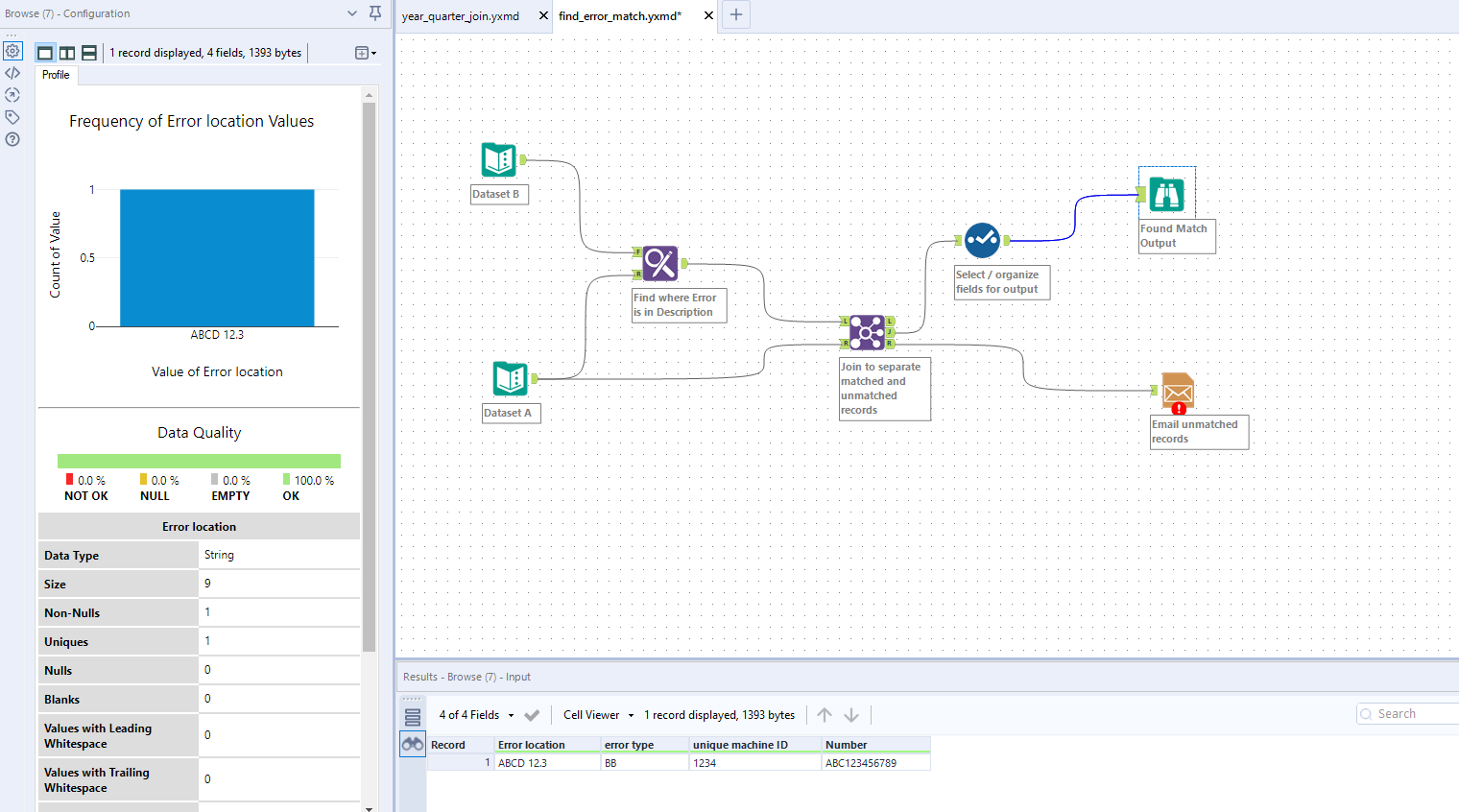Enable the horizontal split layout view

(88, 52)
